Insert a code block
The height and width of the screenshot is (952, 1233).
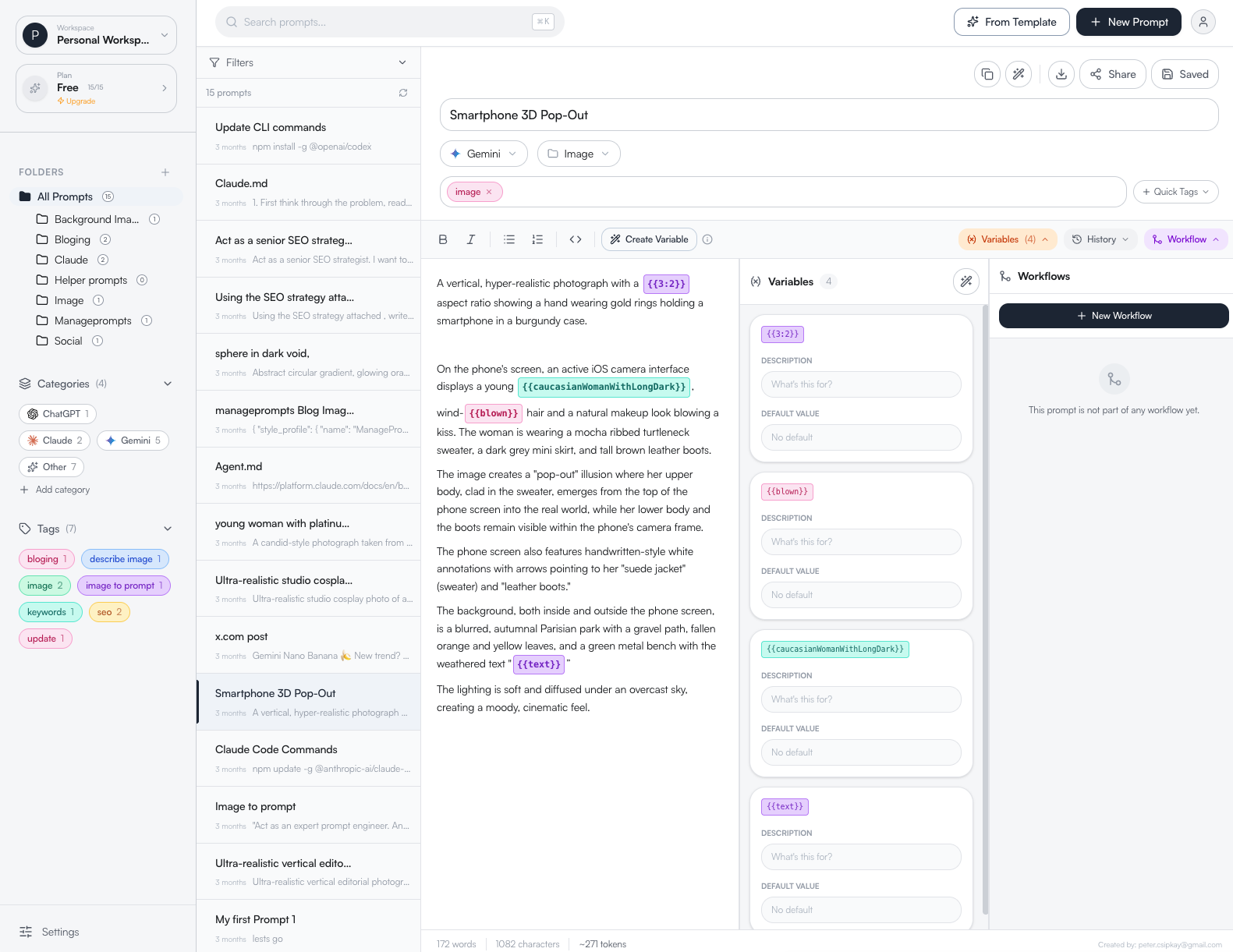point(576,239)
